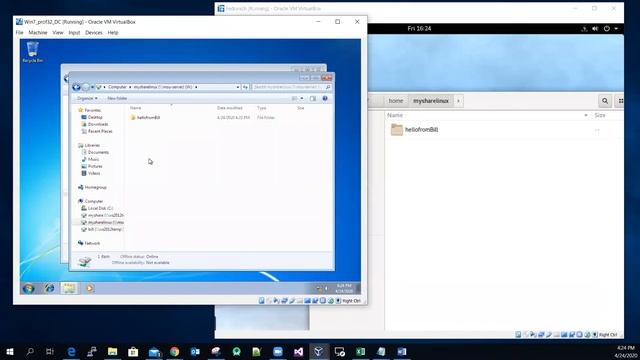The height and width of the screenshot is (360, 640).
Task: Open the Input menu in VirtualBox
Action: 74,33
